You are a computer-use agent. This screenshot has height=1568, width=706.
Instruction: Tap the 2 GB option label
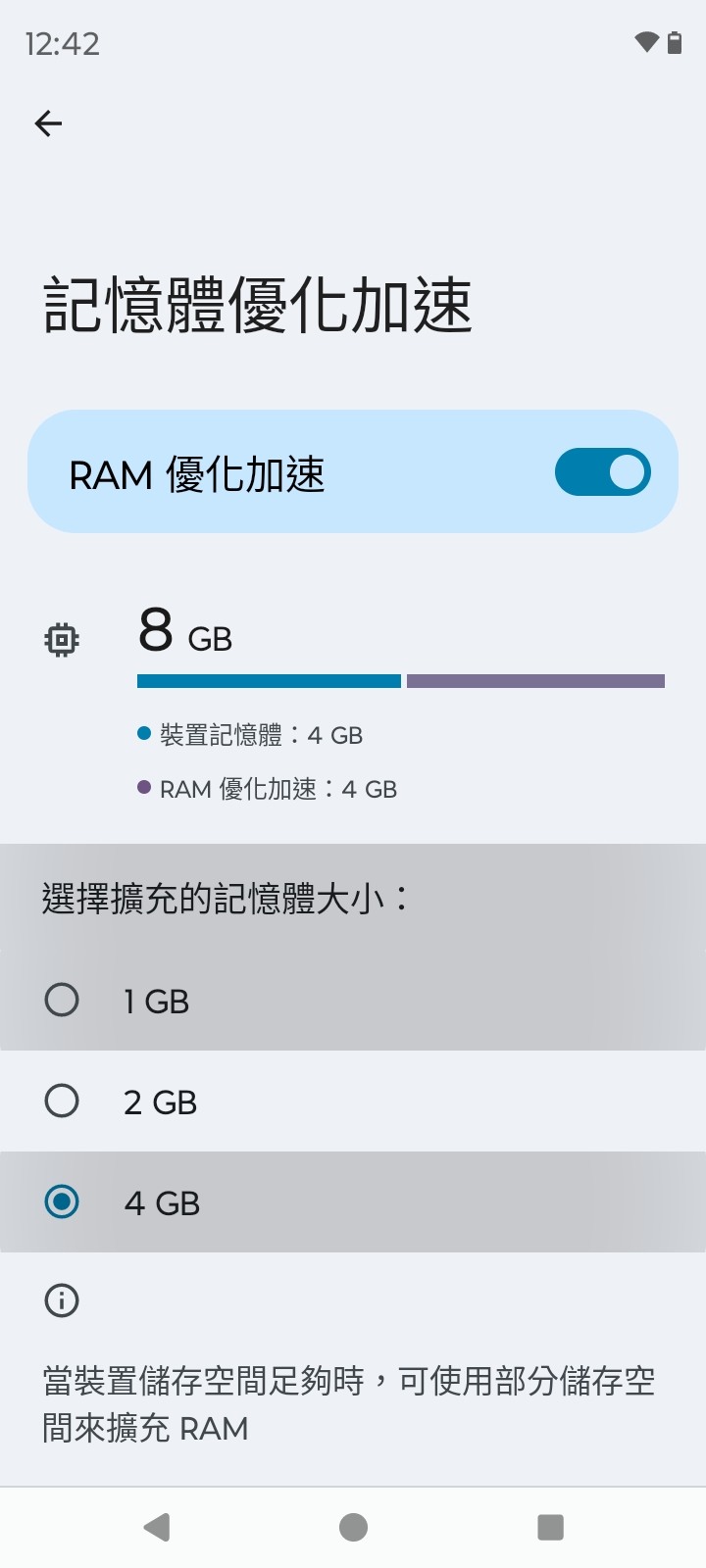[160, 1102]
